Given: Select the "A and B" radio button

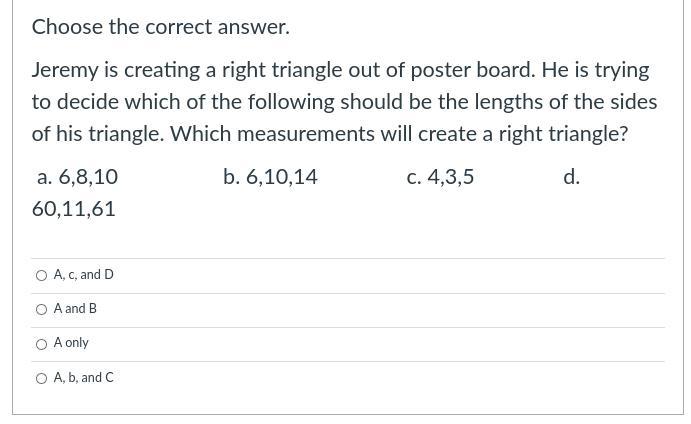Looking at the screenshot, I should coord(41,309).
